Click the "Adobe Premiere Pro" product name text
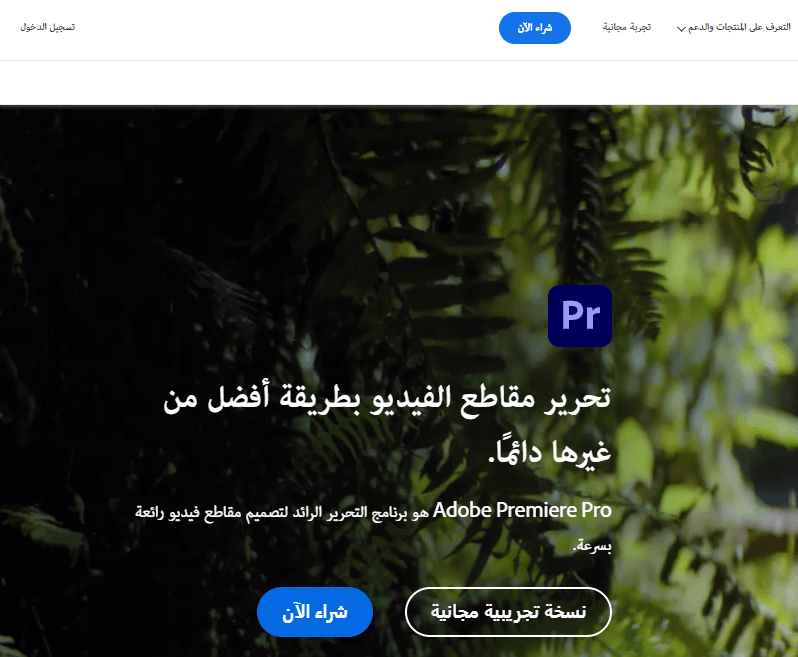The image size is (798, 657). 522,510
